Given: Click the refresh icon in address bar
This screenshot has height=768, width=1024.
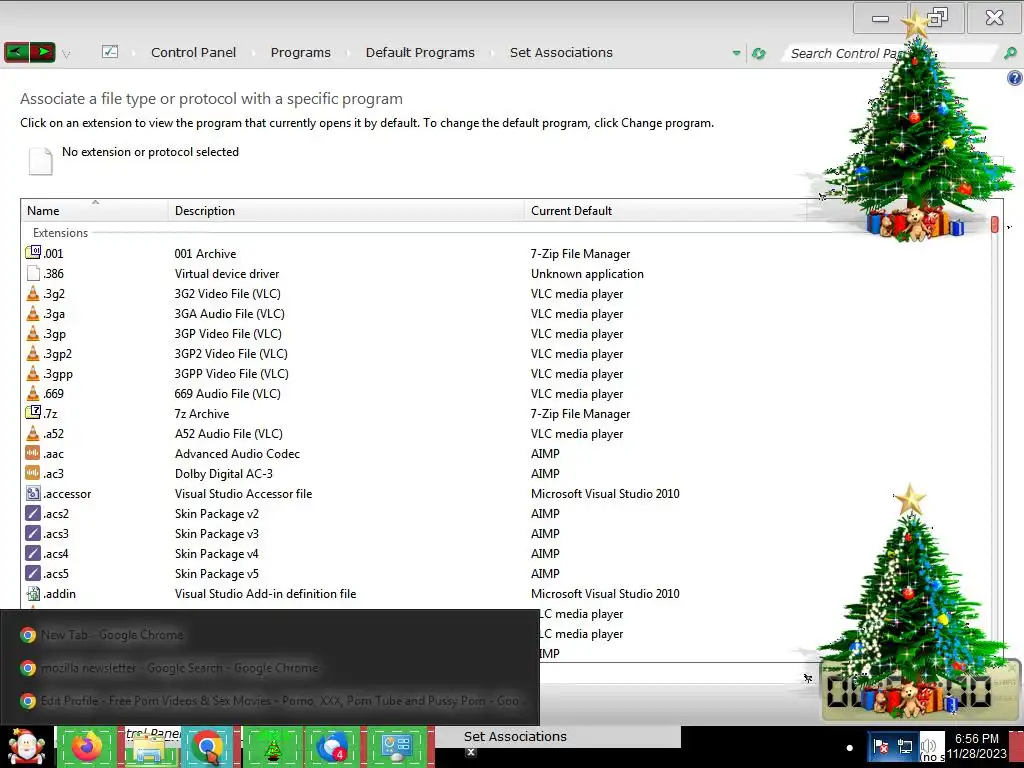Looking at the screenshot, I should coord(758,54).
